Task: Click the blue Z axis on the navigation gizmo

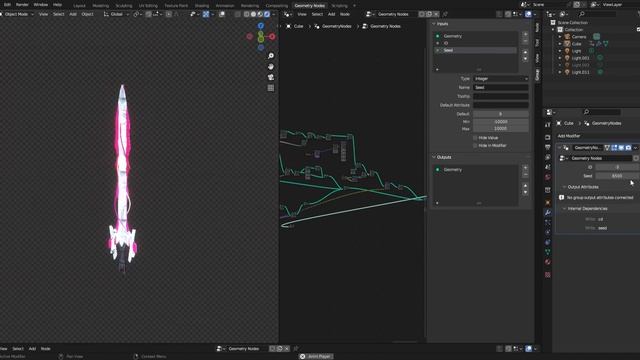Action: 261,26
